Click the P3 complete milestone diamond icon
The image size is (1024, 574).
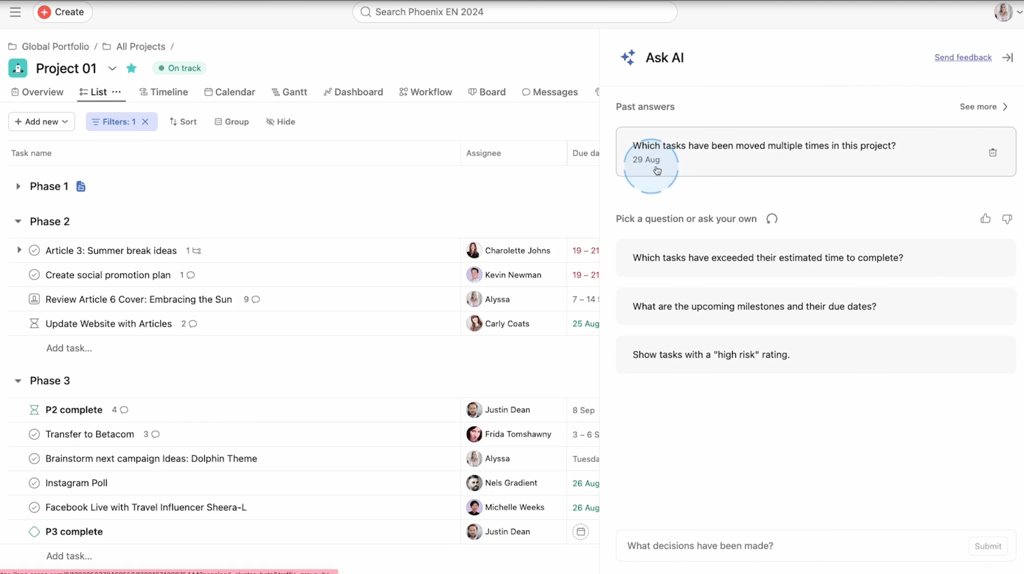tap(34, 532)
